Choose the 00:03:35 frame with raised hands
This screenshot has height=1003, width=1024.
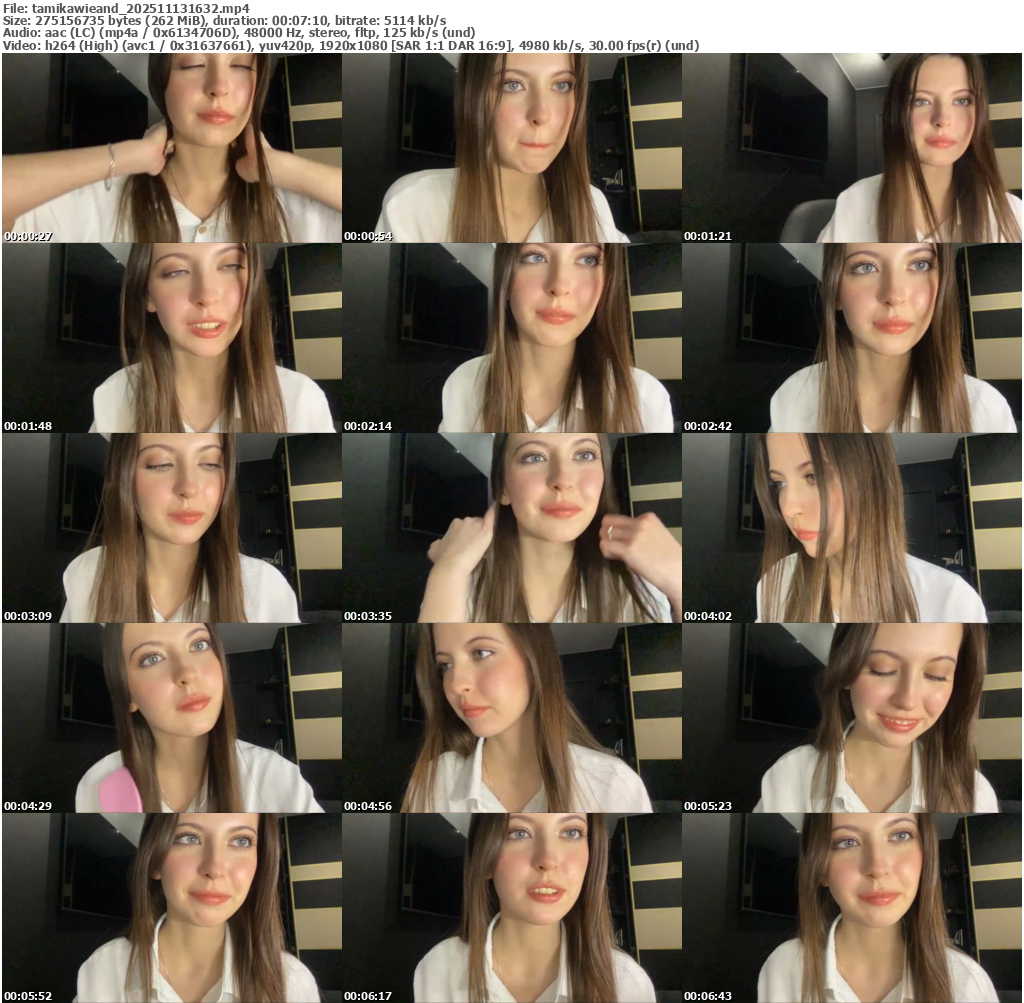(x=511, y=528)
